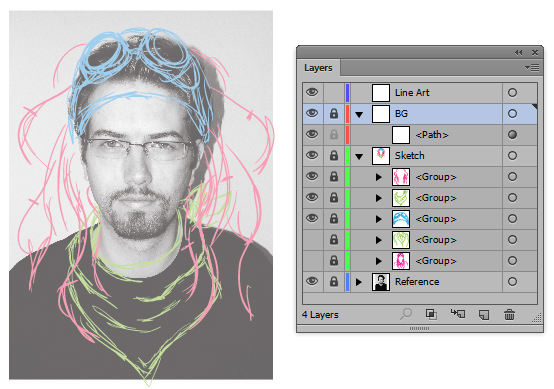Click Make/Release Clipping Mask icon
This screenshot has width=554, height=389.
point(431,314)
